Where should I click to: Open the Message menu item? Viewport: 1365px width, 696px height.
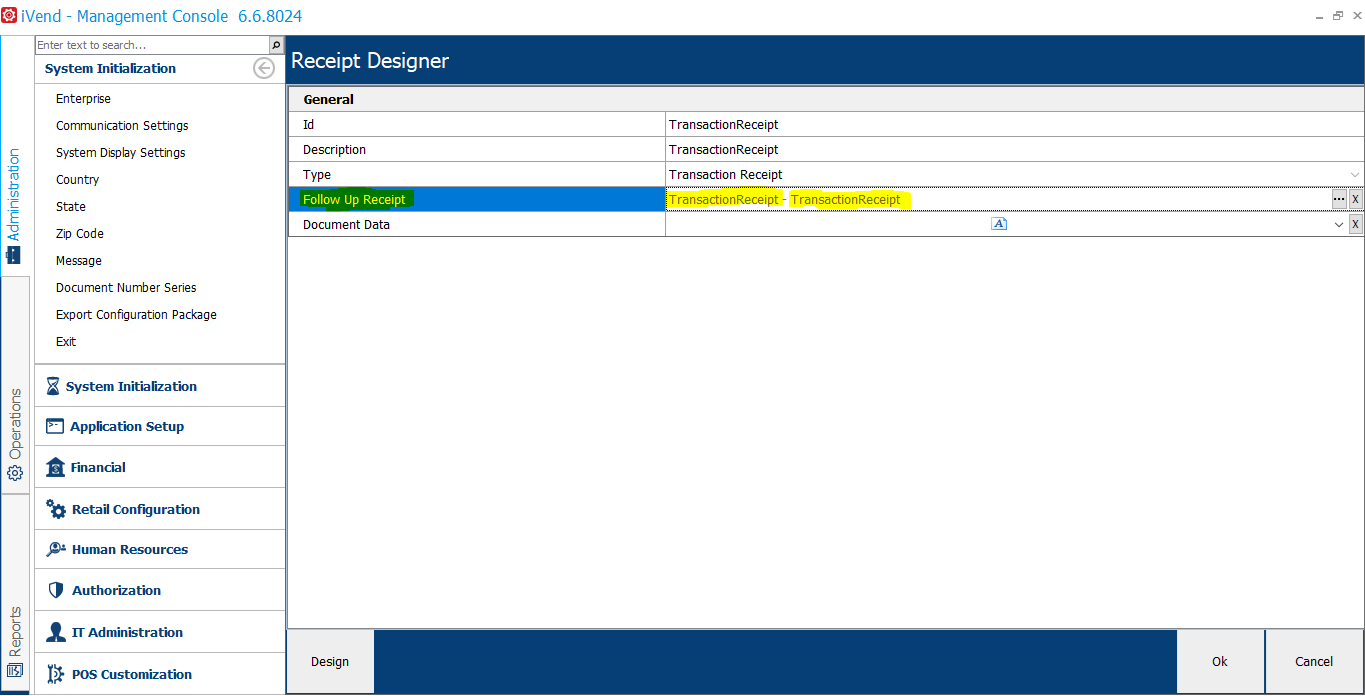click(79, 261)
